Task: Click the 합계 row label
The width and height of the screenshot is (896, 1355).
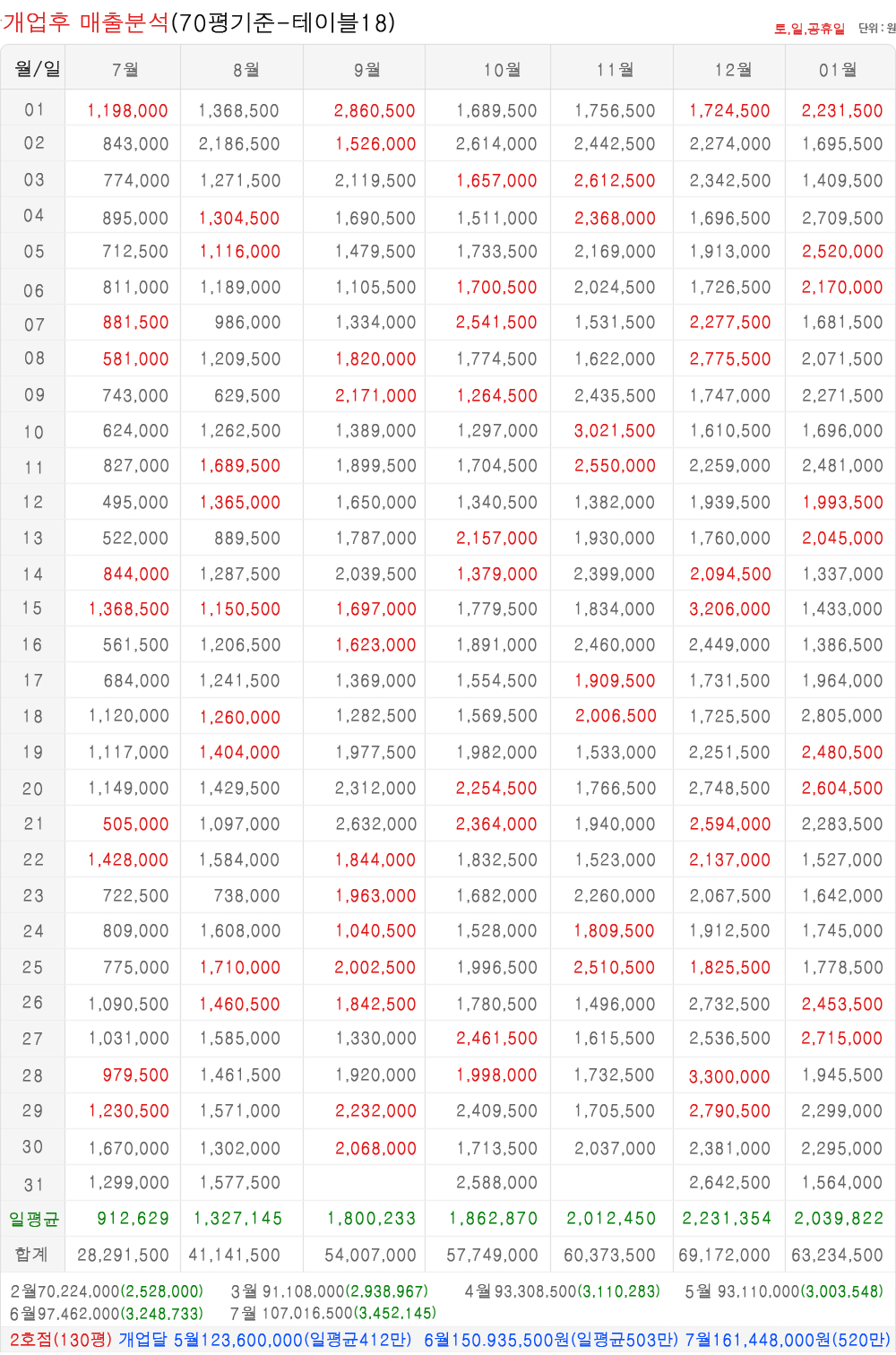Action: click(x=31, y=1255)
